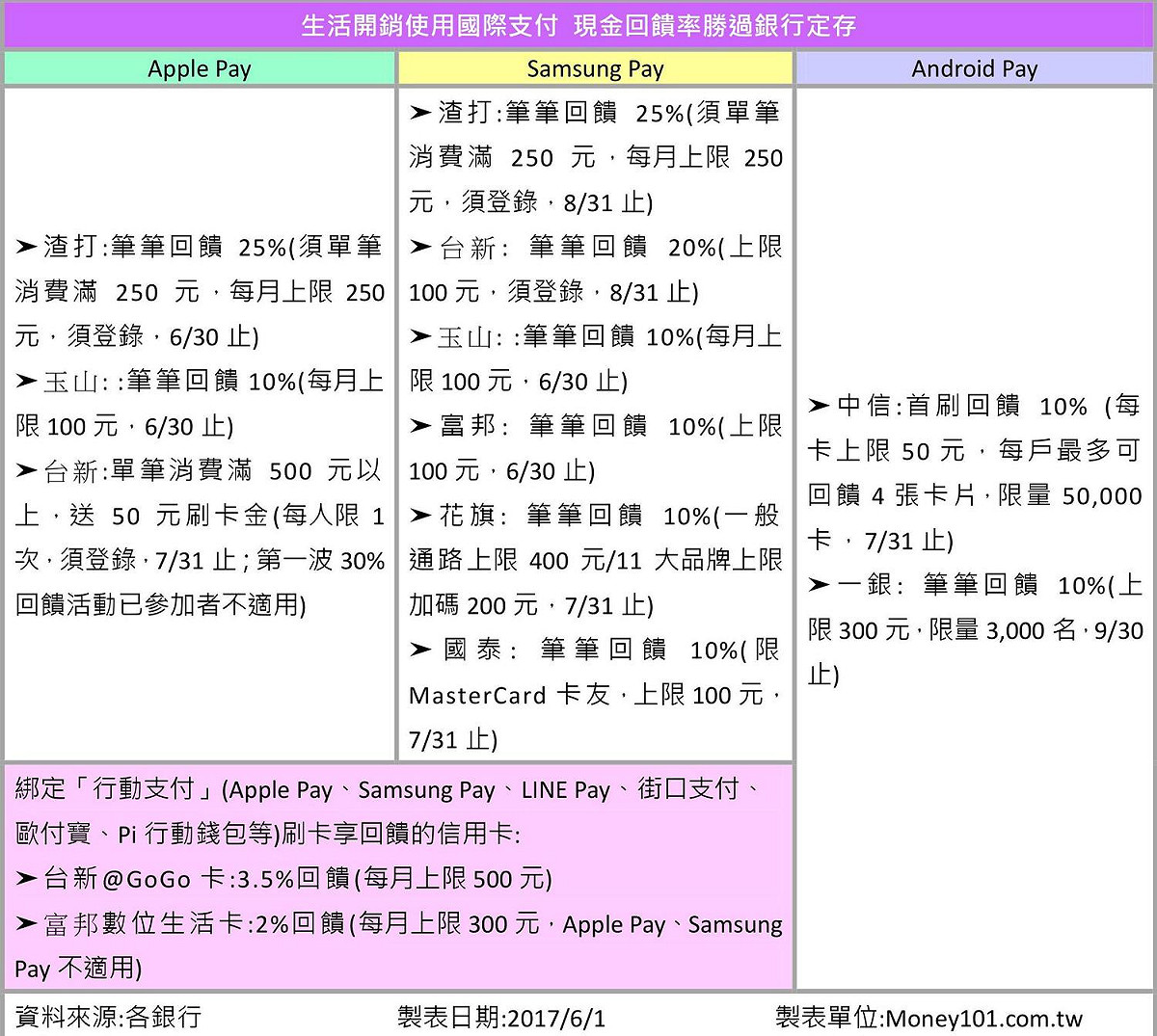The image size is (1157, 1036).
Task: Click the footer text "製表單位:Money101.com.tw"
Action: coord(929,1017)
